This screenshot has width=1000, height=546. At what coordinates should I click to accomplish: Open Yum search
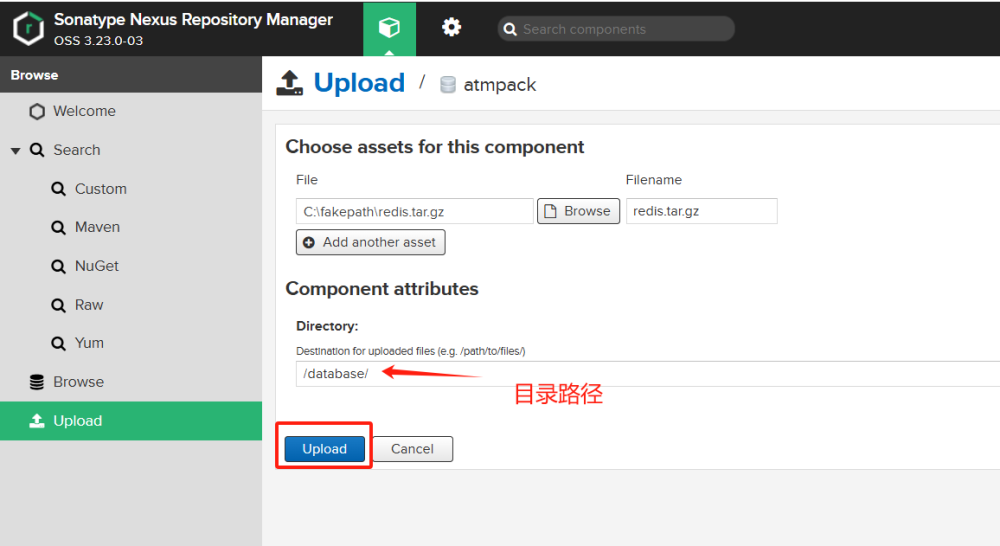coord(89,343)
